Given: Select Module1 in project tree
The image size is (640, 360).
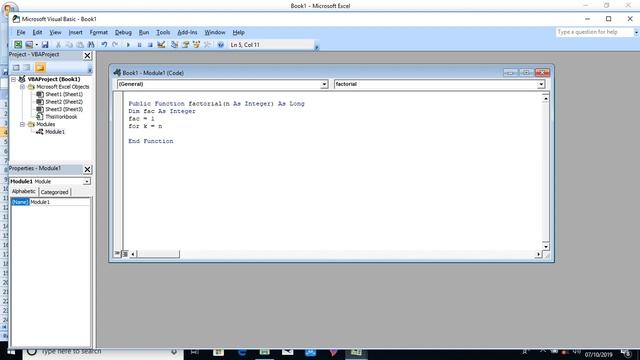Looking at the screenshot, I should [55, 132].
